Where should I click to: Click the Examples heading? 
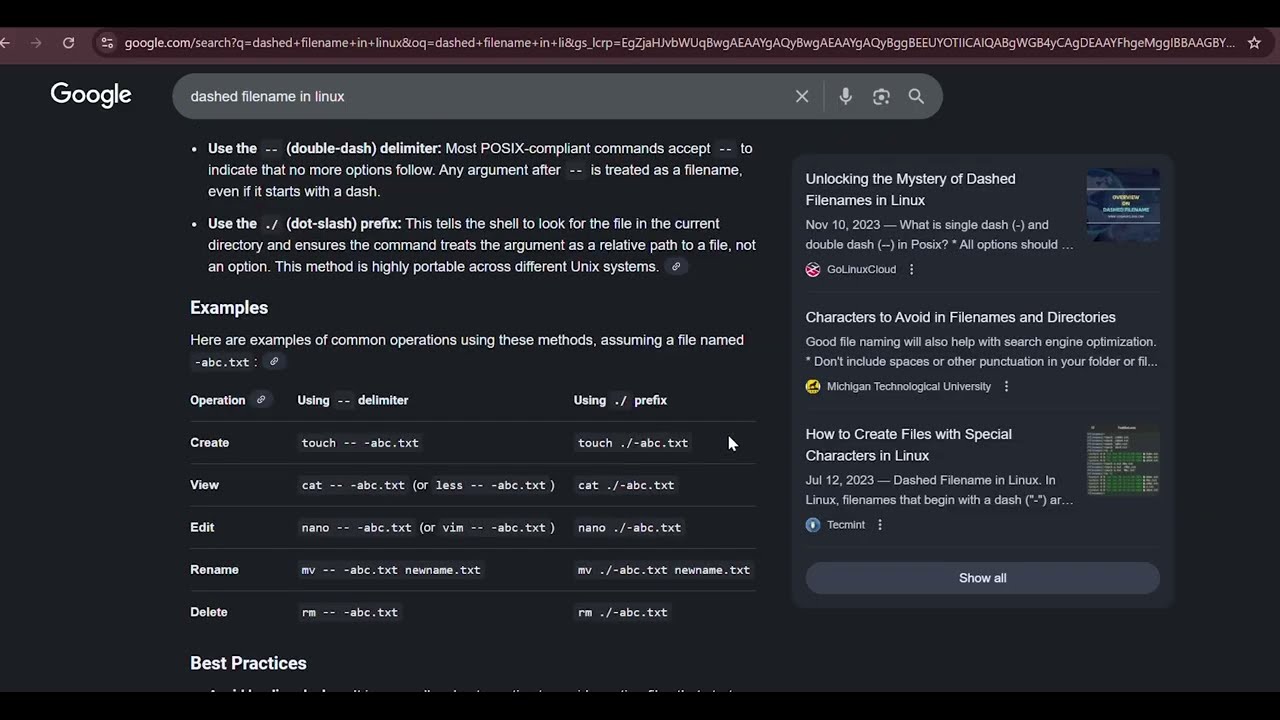(x=229, y=308)
